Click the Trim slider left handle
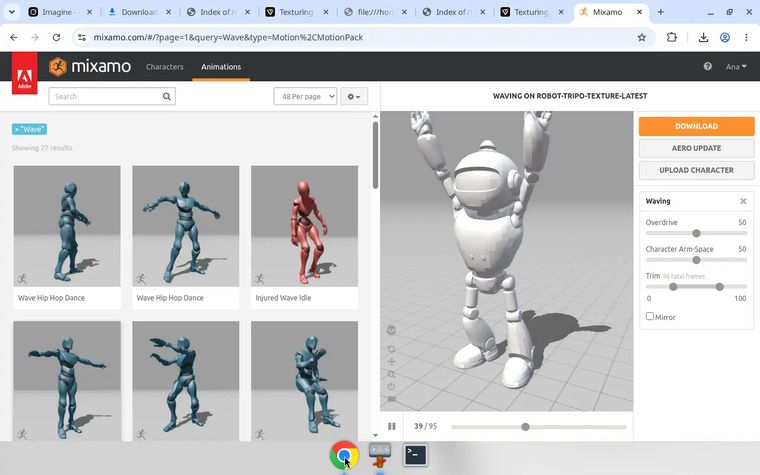This screenshot has height=475, width=760. (x=673, y=287)
